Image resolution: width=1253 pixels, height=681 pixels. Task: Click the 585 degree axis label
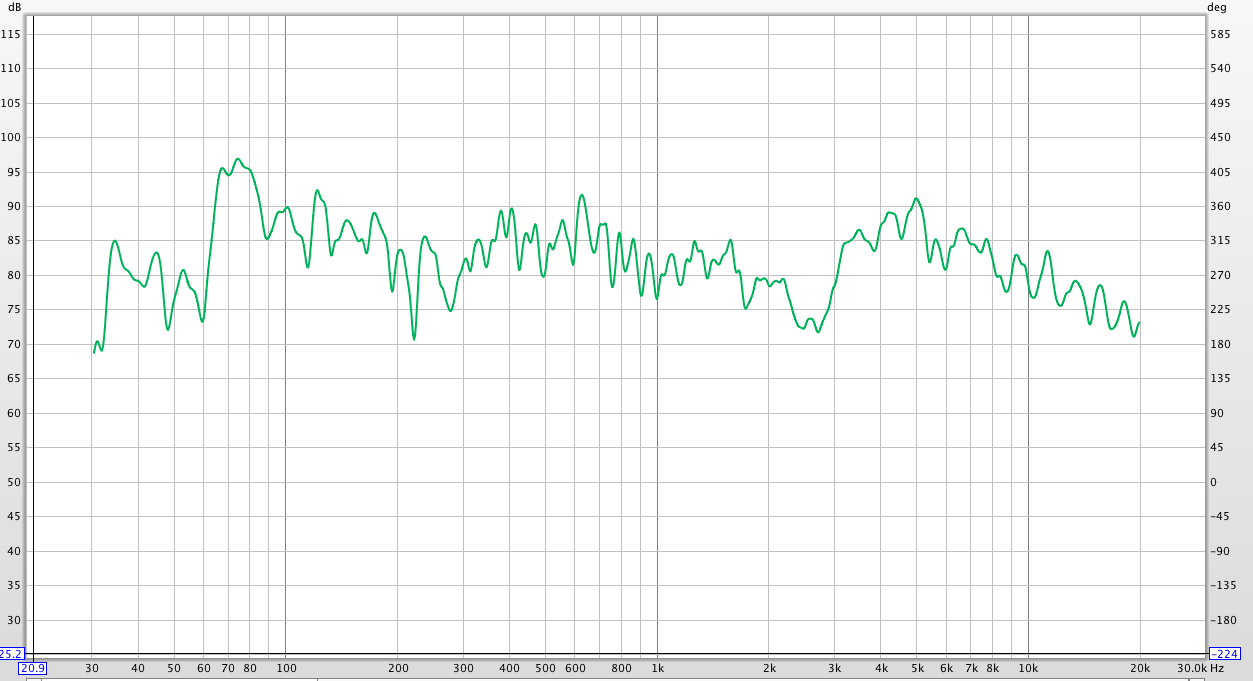pos(1220,34)
